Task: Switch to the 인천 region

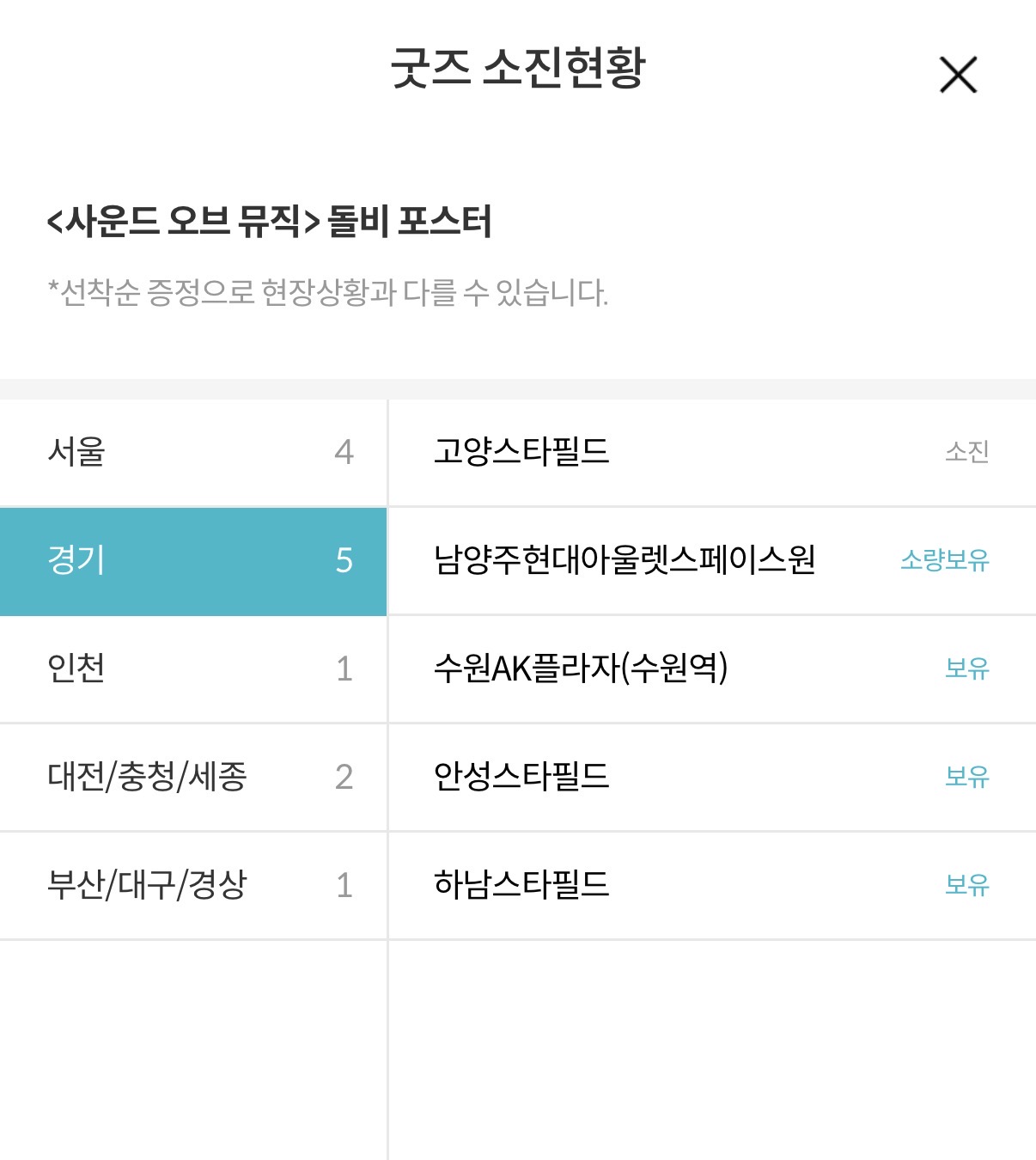Action: (193, 669)
